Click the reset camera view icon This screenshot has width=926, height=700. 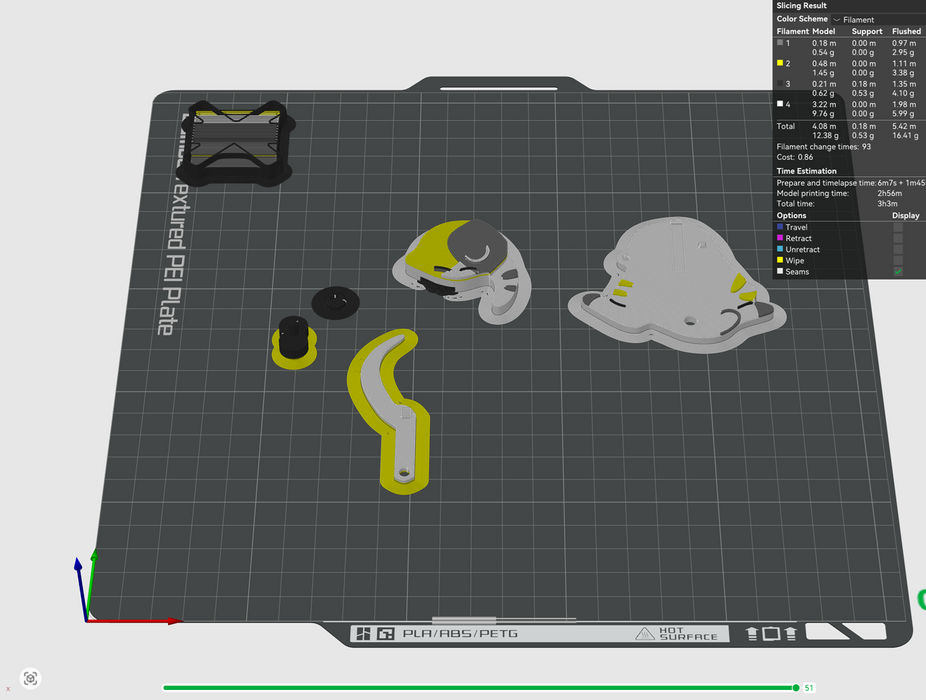coord(31,678)
